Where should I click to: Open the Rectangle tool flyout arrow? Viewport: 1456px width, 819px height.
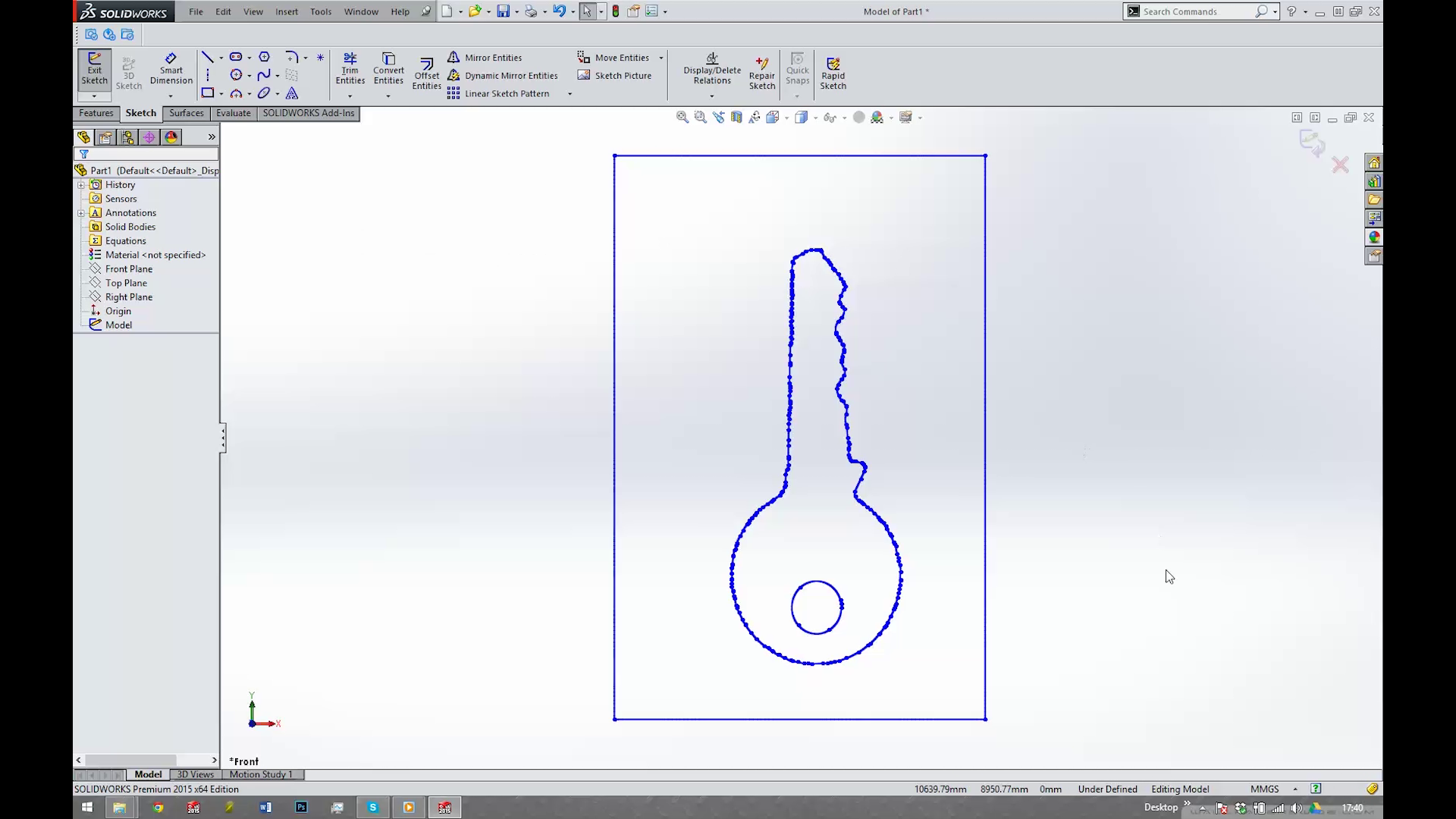pyautogui.click(x=221, y=93)
